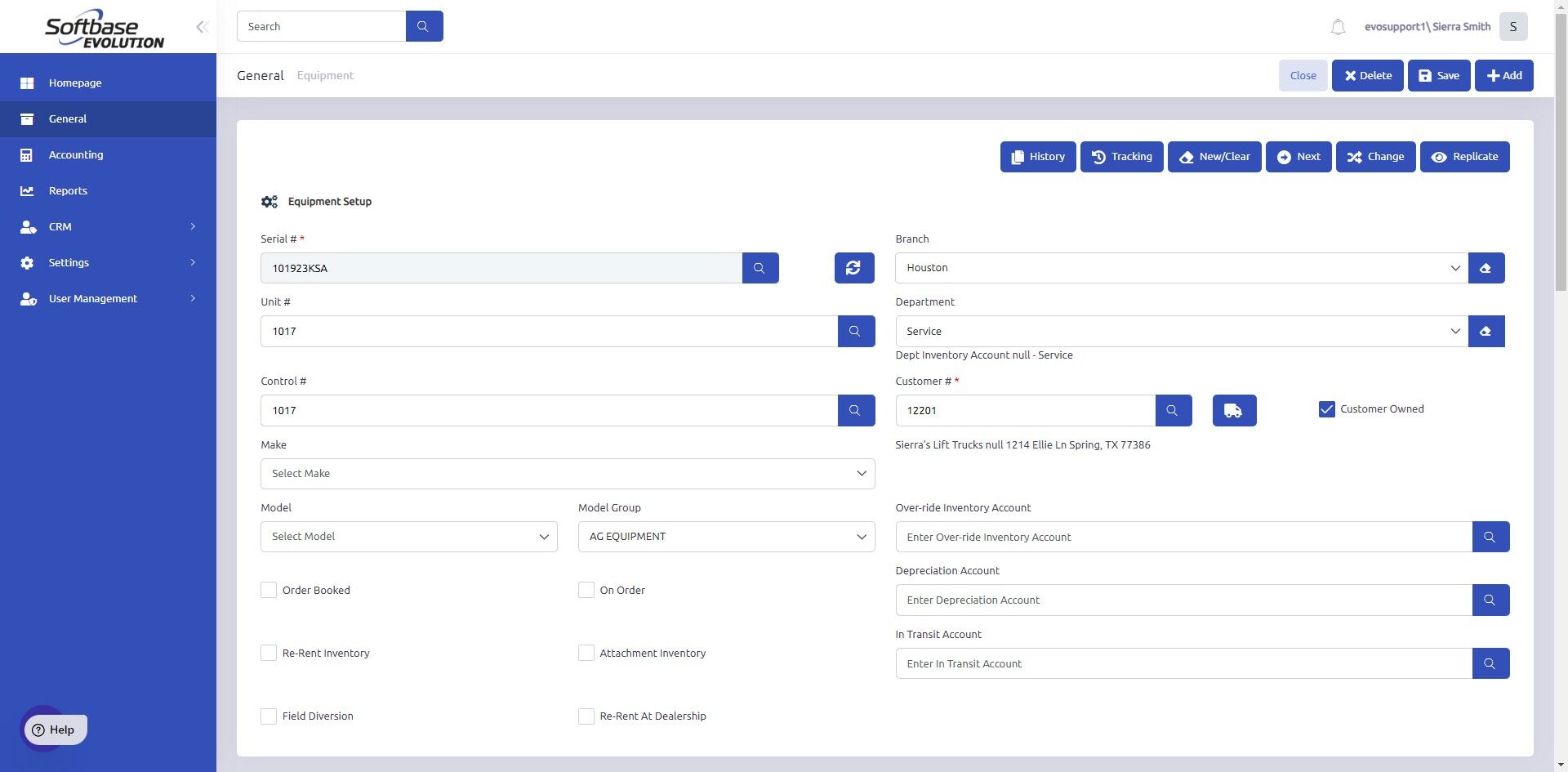The height and width of the screenshot is (772, 1568).
Task: Click the Save button
Action: (x=1439, y=75)
